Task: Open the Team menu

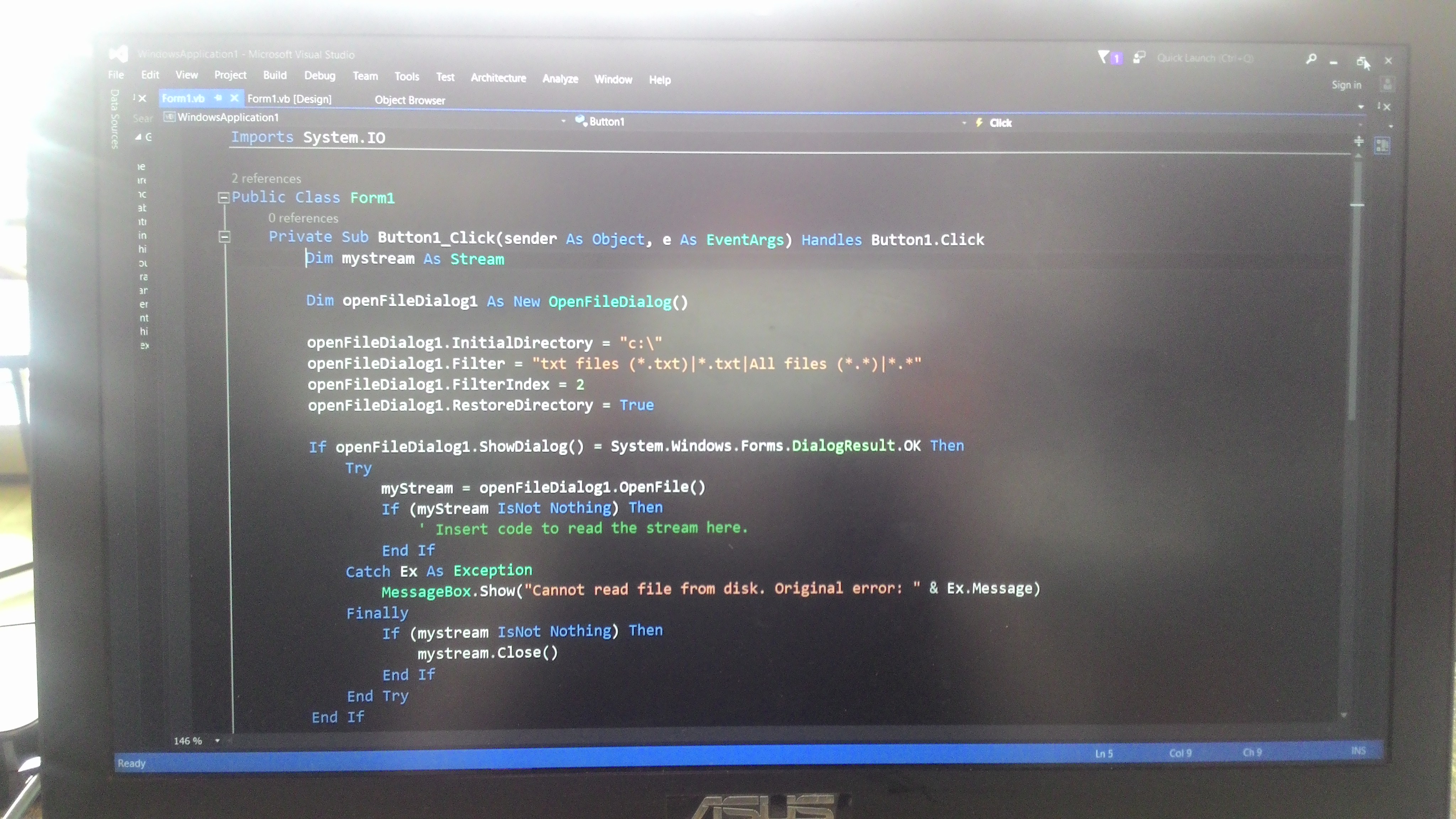Action: coord(365,76)
